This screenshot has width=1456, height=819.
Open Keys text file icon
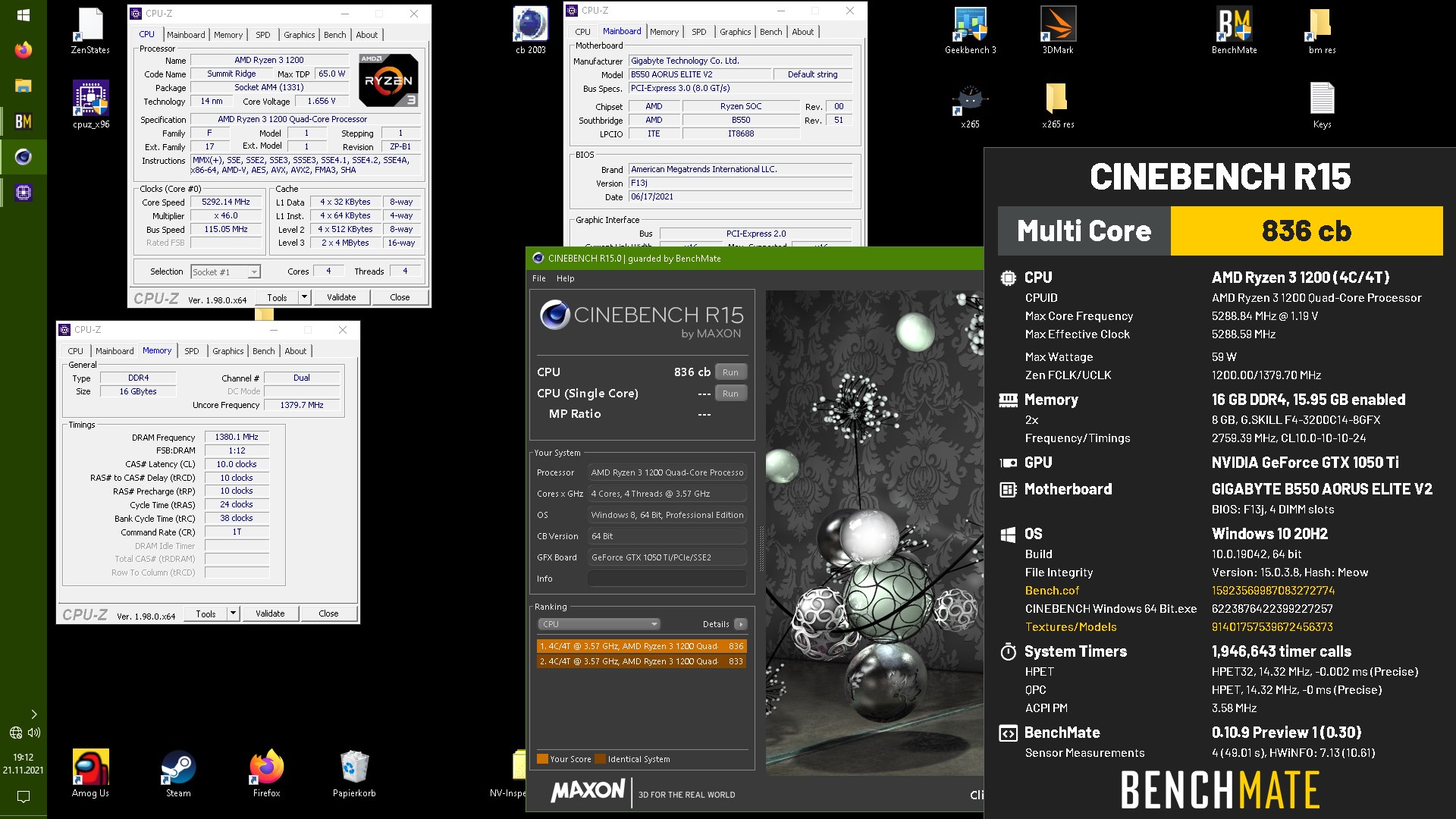1322,105
